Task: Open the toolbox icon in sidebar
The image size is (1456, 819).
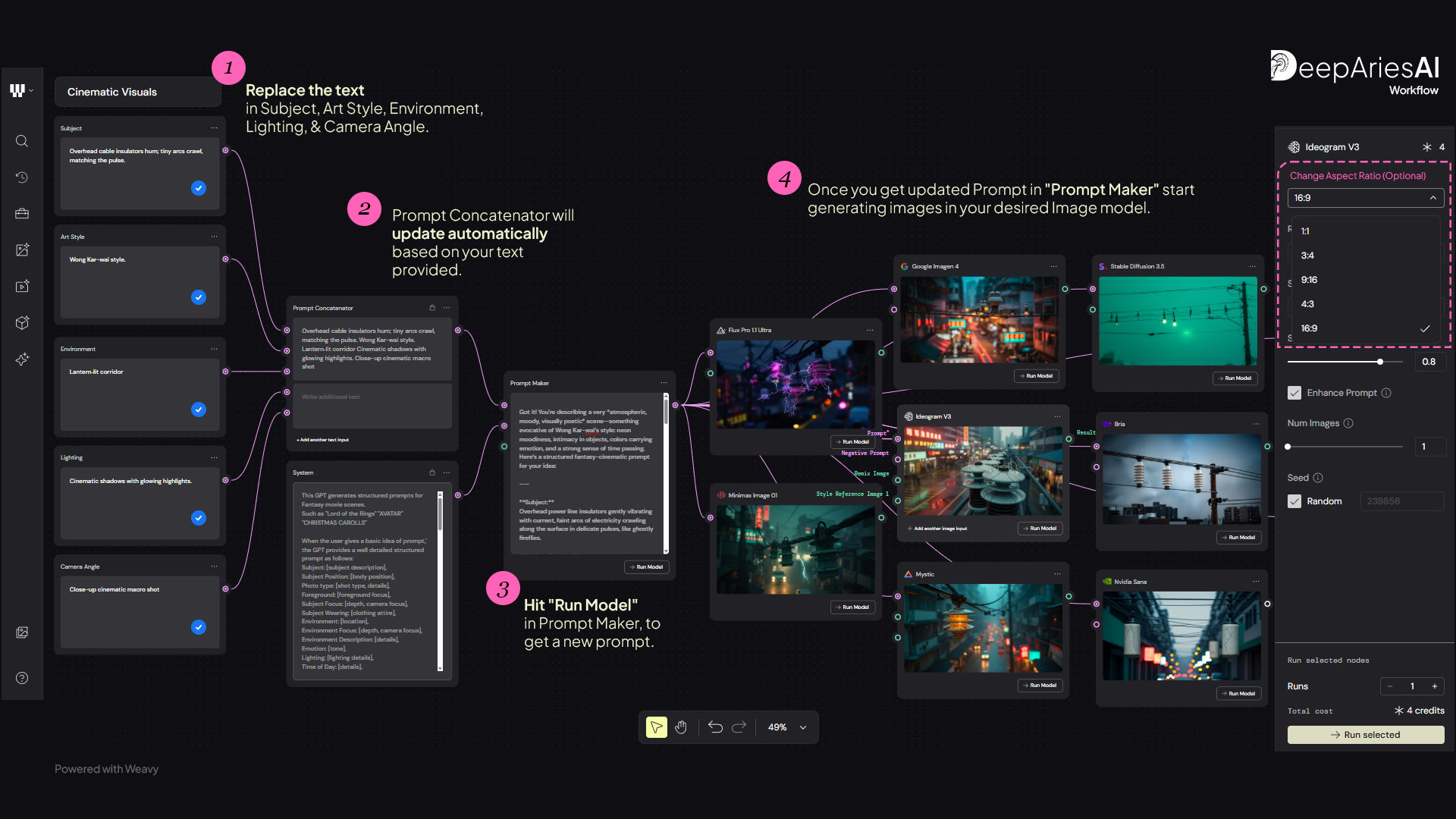Action: [x=22, y=214]
